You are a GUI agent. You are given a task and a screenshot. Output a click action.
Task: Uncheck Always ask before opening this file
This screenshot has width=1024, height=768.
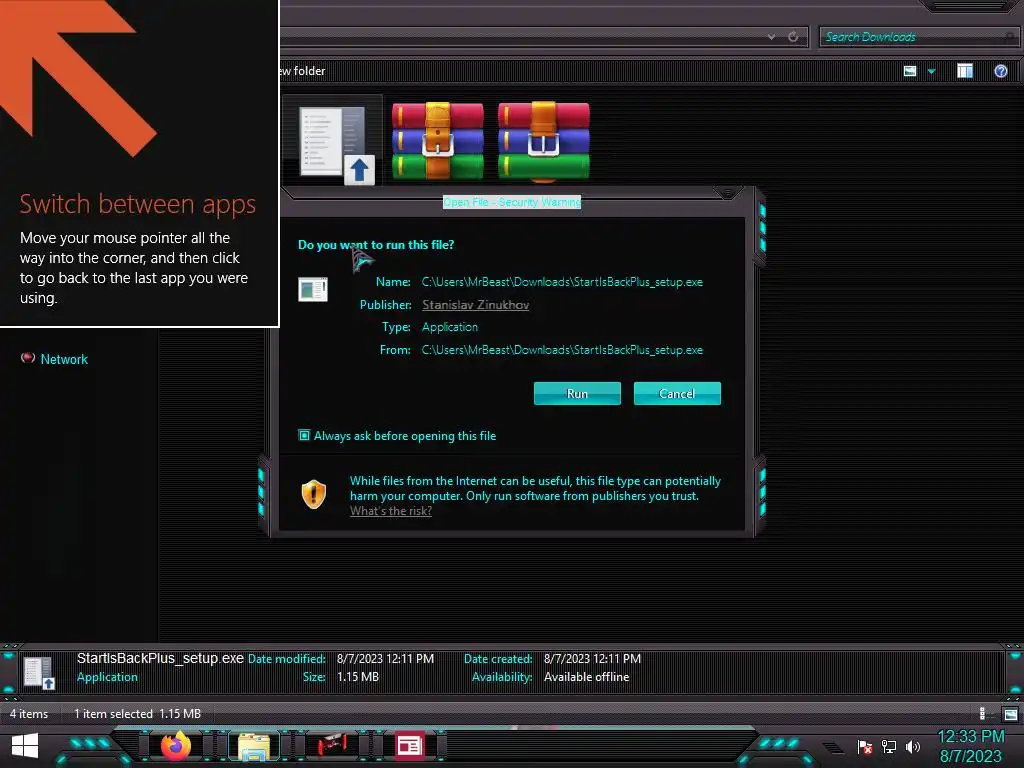tap(304, 435)
